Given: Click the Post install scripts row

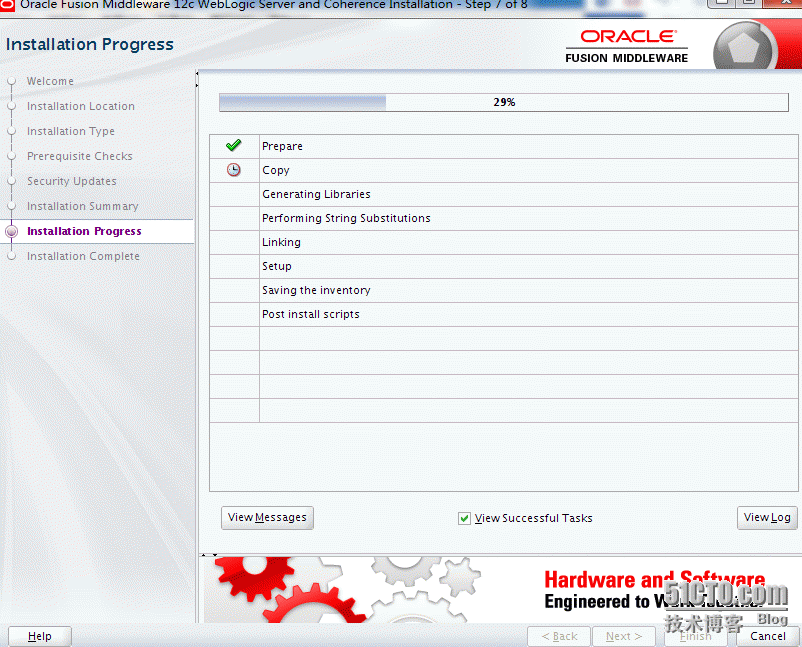Looking at the screenshot, I should (504, 315).
